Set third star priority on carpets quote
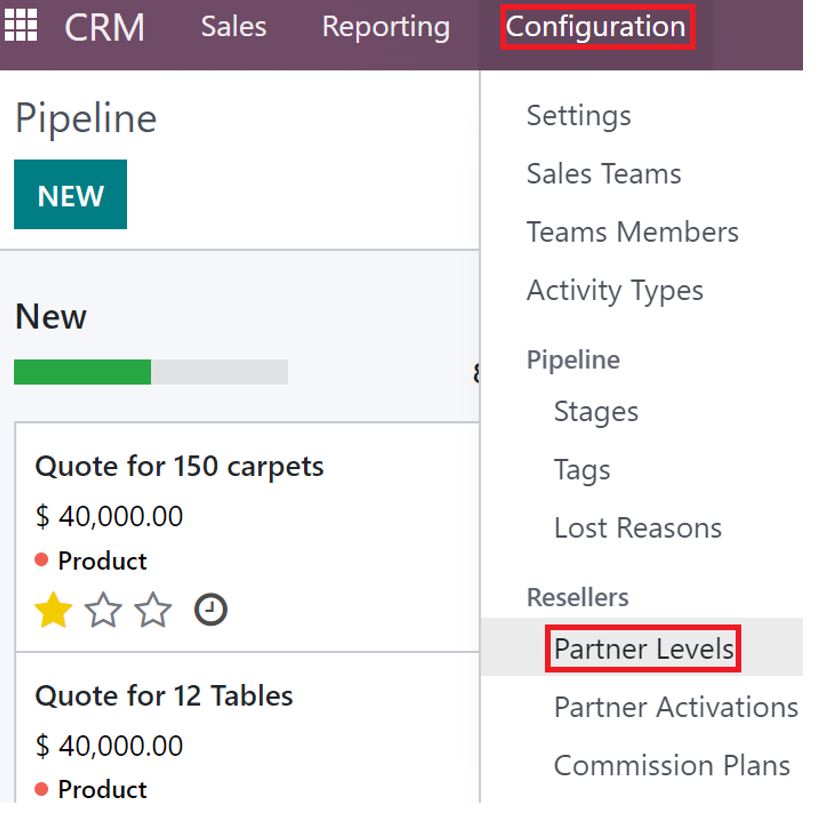Screen dimensions: 840x819 [x=153, y=609]
